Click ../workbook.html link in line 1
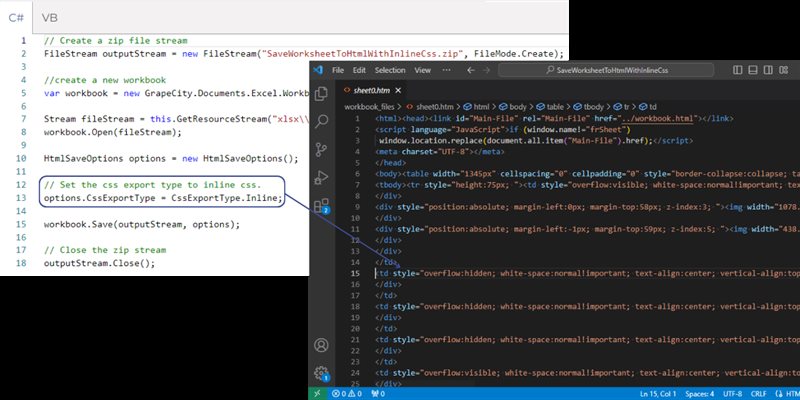 point(655,118)
